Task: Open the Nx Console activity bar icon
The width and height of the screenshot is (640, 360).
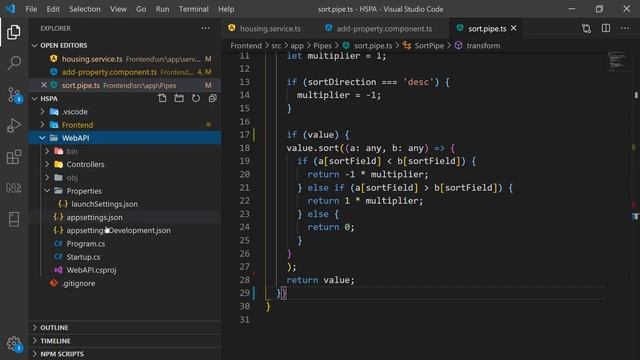Action: click(14, 188)
